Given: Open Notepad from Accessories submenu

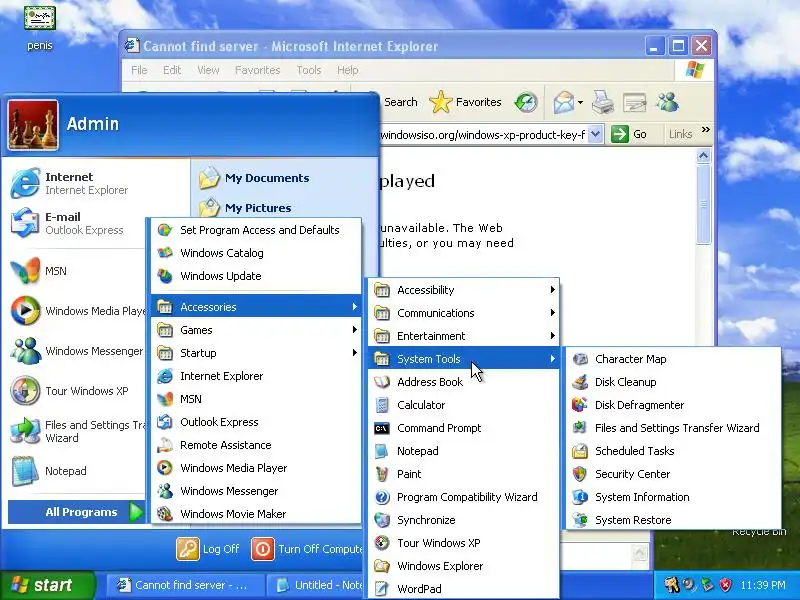Looking at the screenshot, I should (x=463, y=451).
